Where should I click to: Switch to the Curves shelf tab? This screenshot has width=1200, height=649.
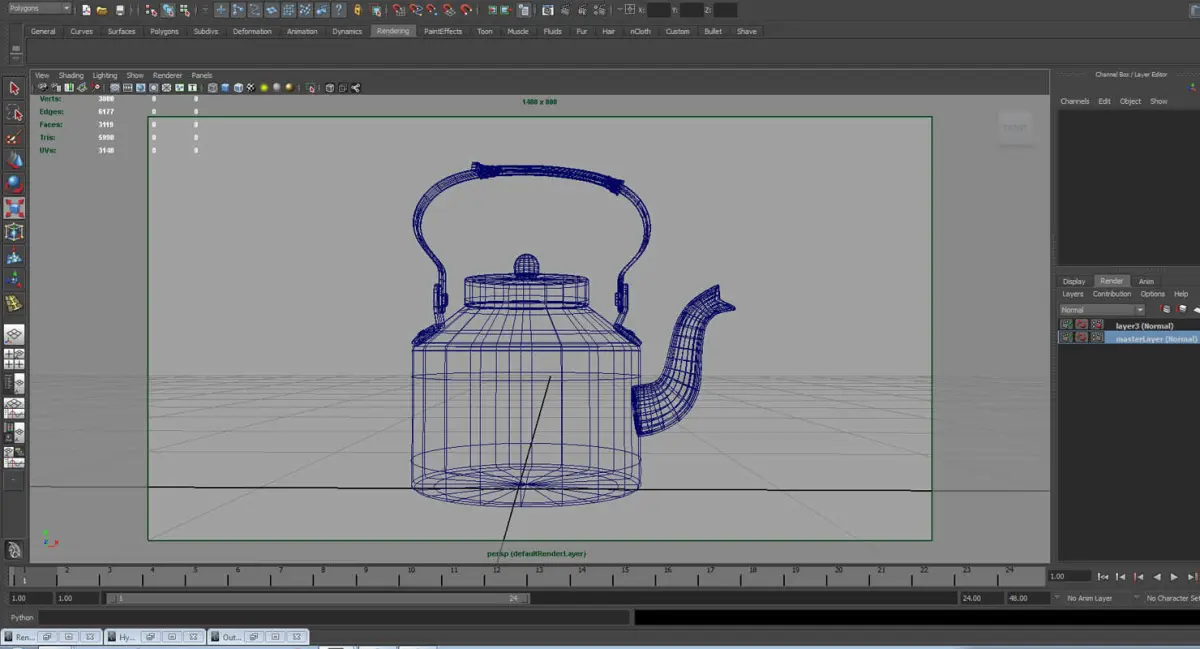tap(81, 31)
